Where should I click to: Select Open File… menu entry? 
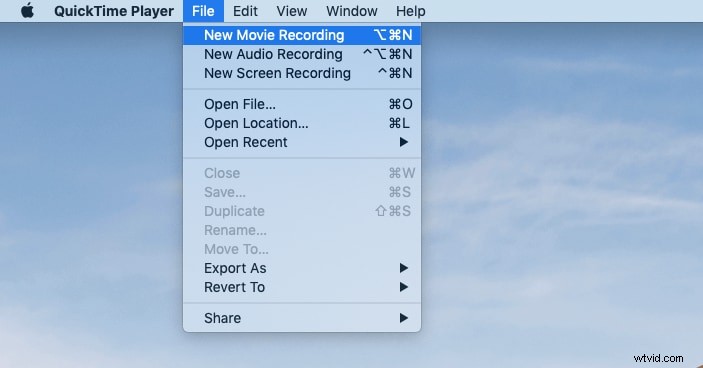(x=302, y=104)
